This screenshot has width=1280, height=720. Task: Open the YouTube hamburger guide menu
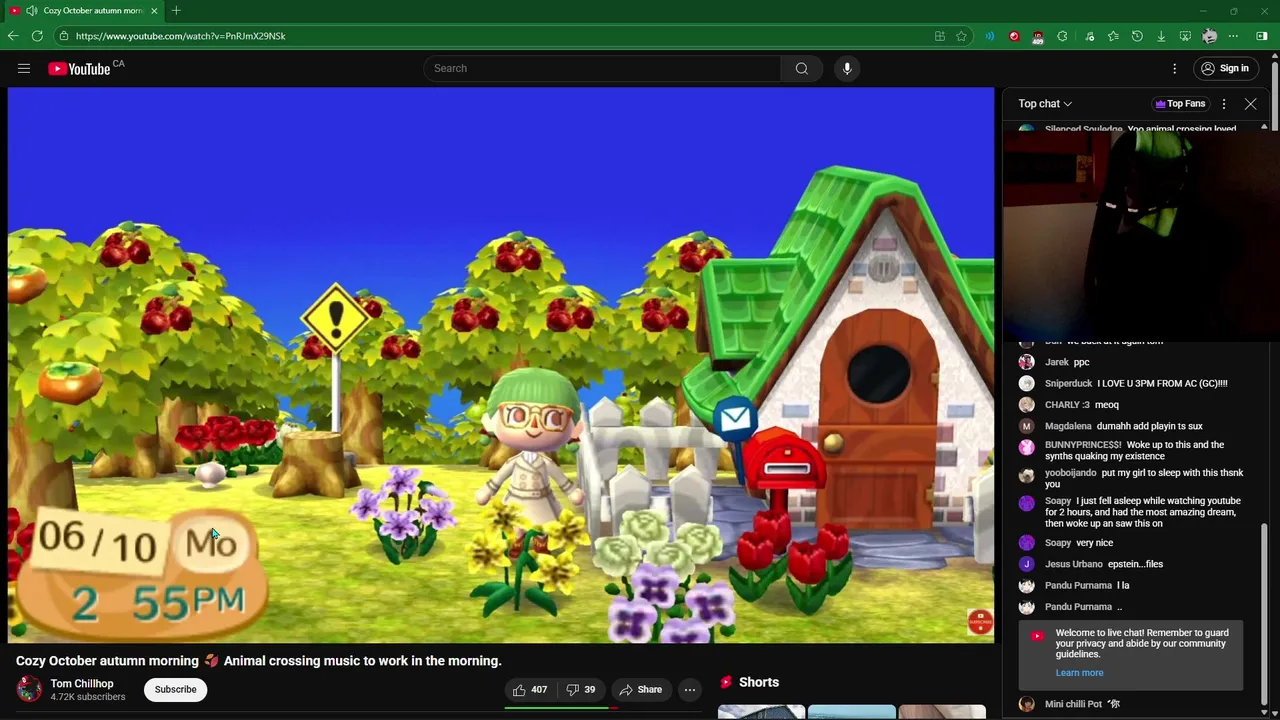[x=24, y=68]
